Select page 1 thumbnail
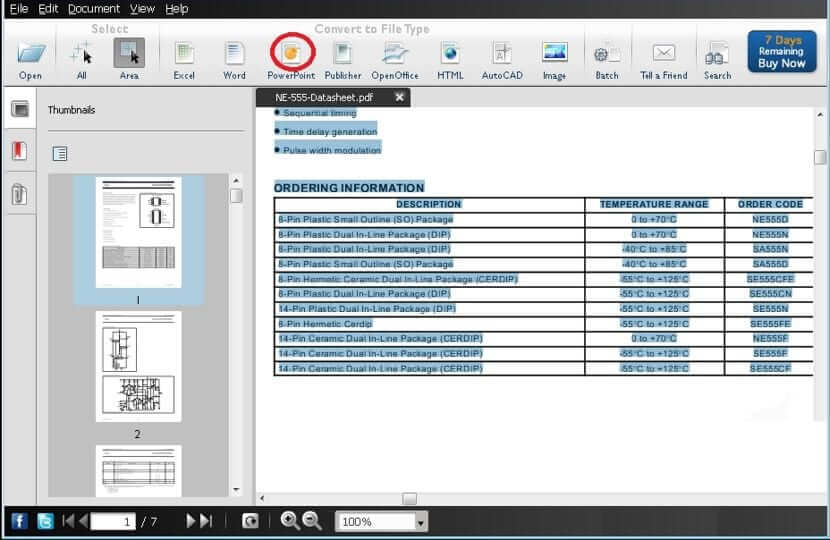Image resolution: width=830 pixels, height=540 pixels. (138, 232)
